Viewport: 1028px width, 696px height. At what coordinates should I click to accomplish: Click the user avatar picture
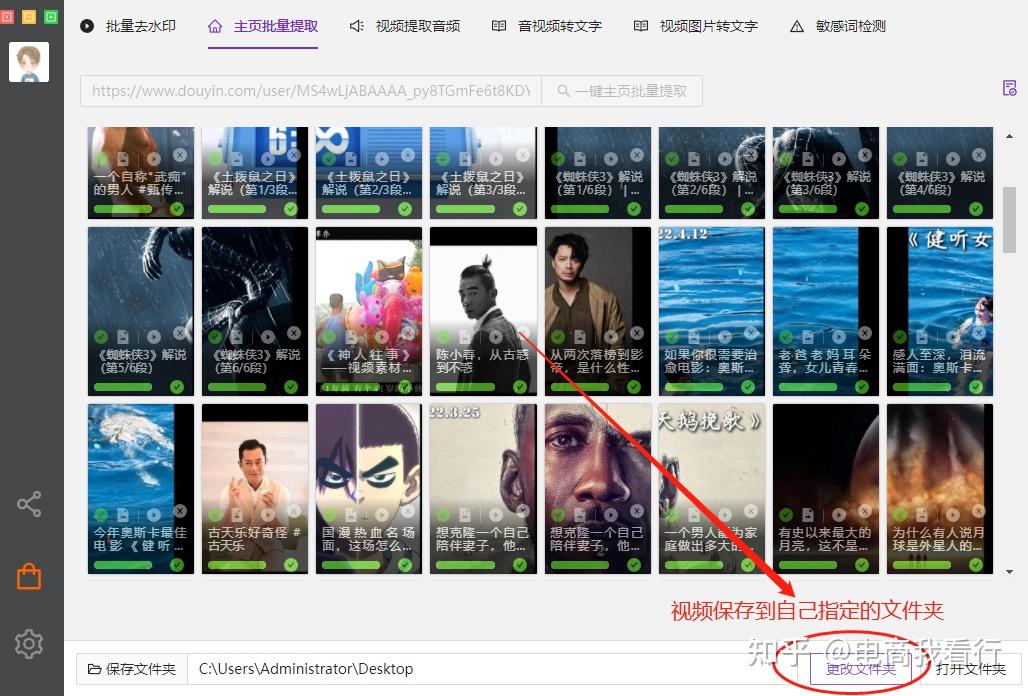(29, 62)
